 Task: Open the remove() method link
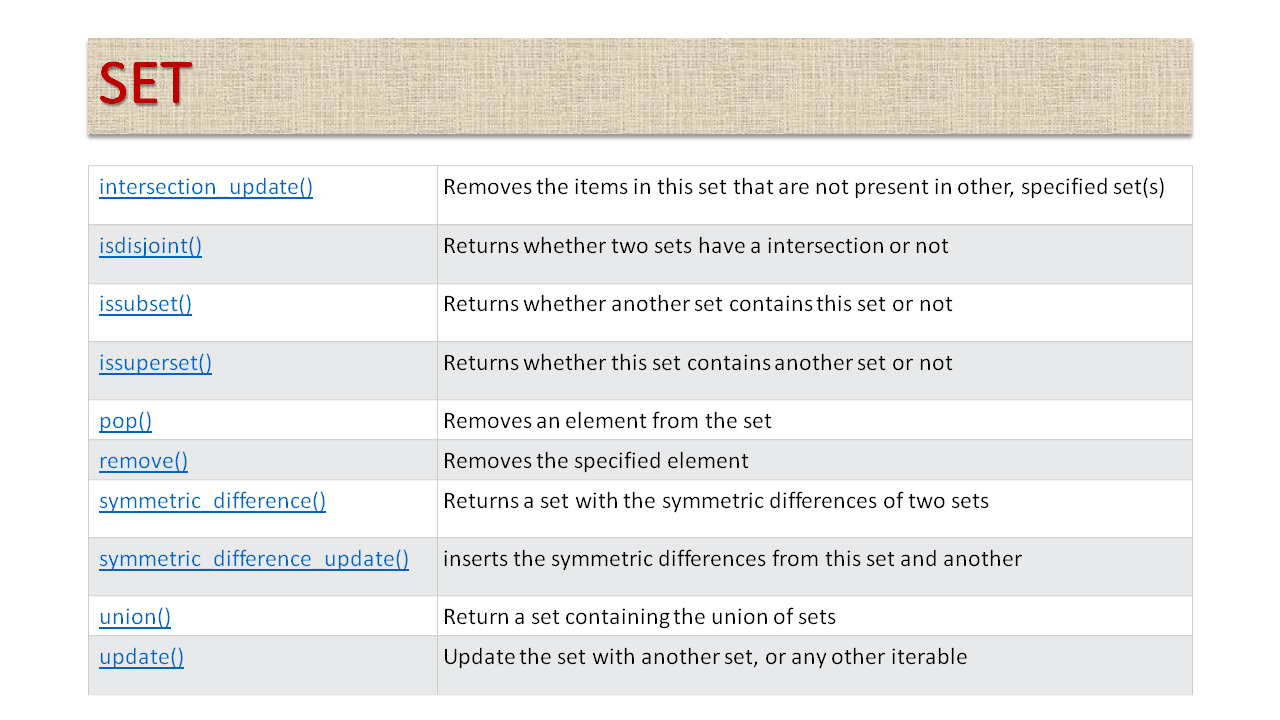[x=143, y=461]
